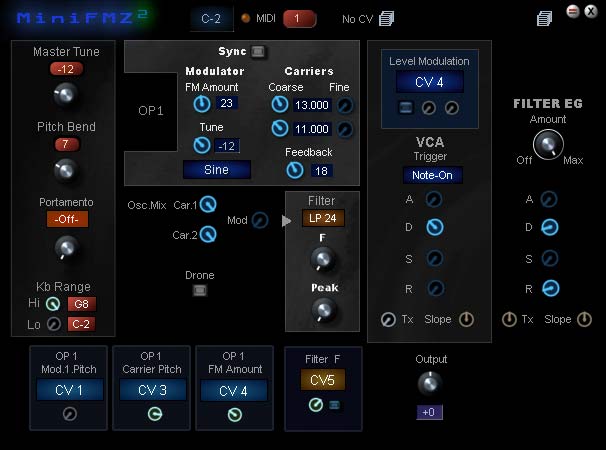Click the C-2 note display at top
Screen dimensions: 606x450
pyautogui.click(x=211, y=19)
